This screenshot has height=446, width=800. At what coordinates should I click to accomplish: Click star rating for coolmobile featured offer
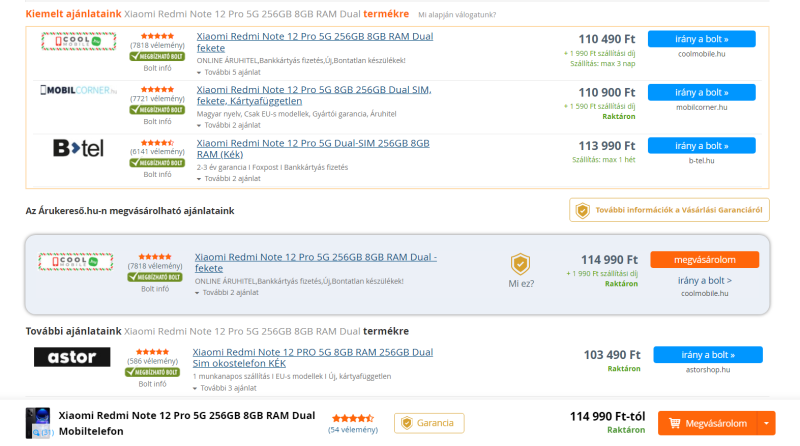coord(157,36)
